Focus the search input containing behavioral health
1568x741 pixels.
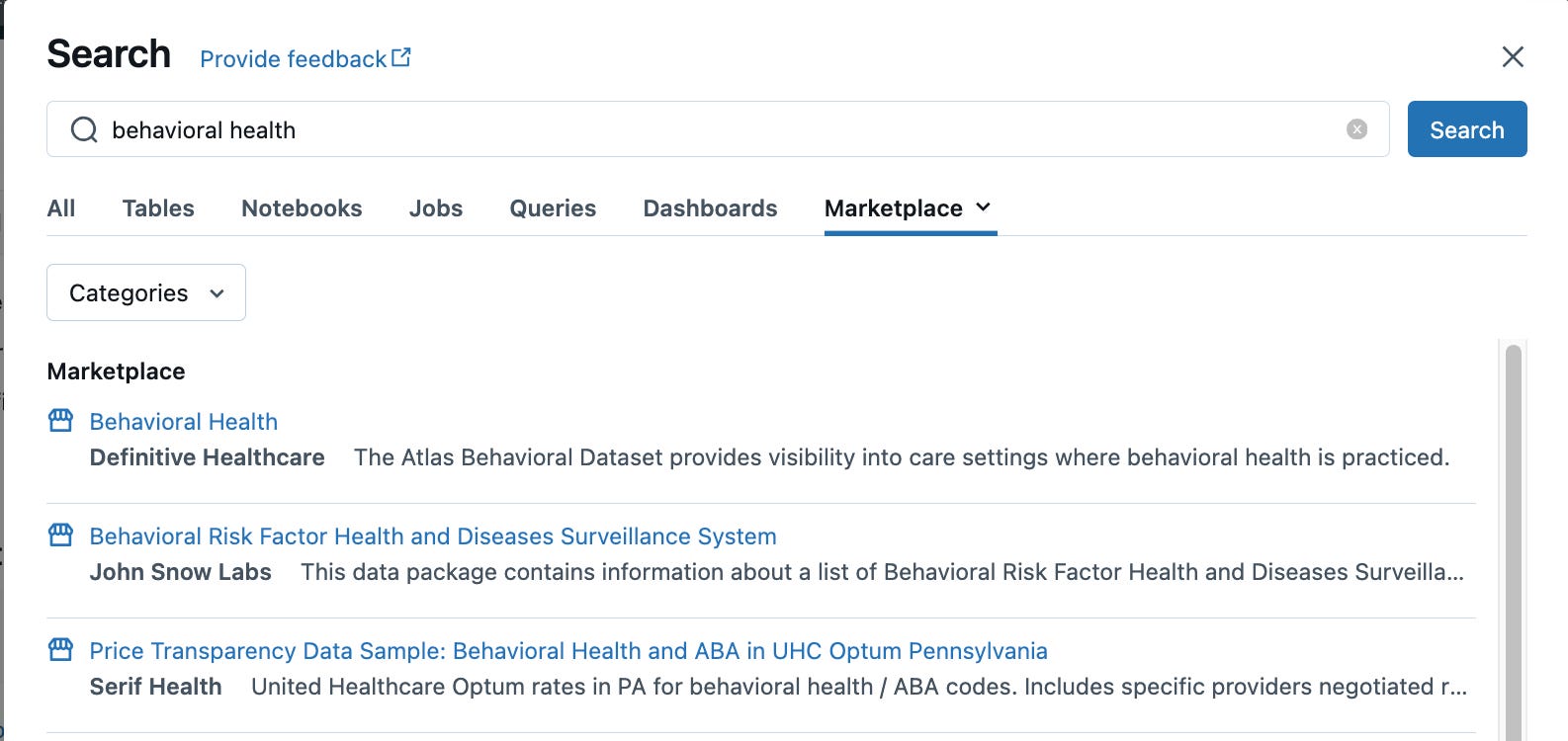[x=718, y=129]
